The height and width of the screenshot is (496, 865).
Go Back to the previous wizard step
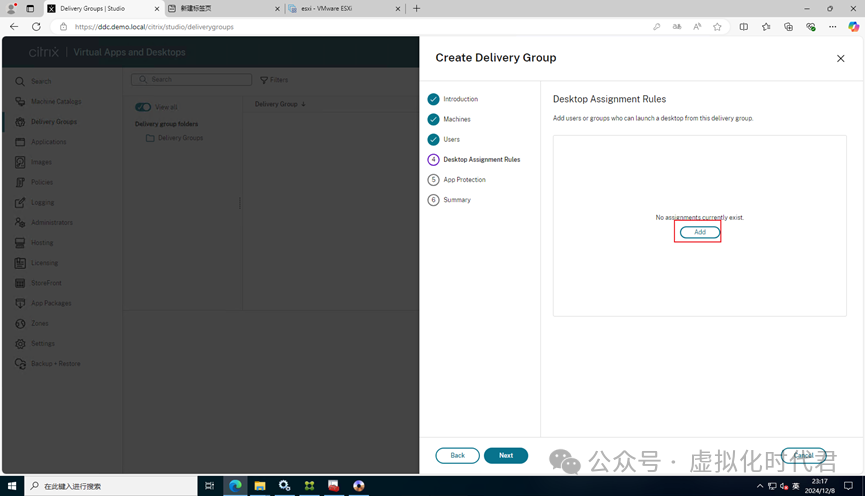click(x=457, y=456)
